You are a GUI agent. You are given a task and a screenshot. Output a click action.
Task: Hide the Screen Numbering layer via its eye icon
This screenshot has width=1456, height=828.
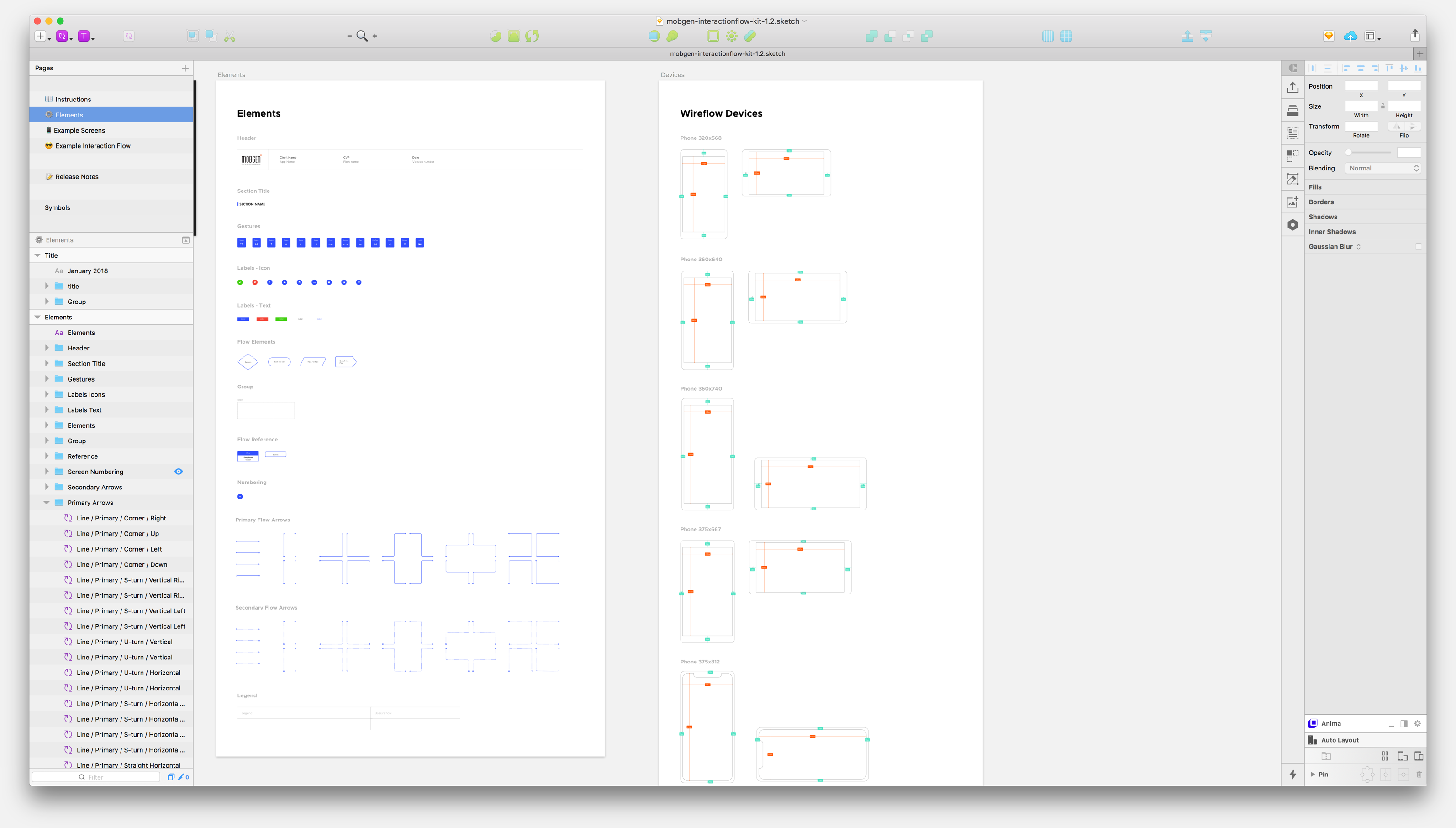[179, 472]
